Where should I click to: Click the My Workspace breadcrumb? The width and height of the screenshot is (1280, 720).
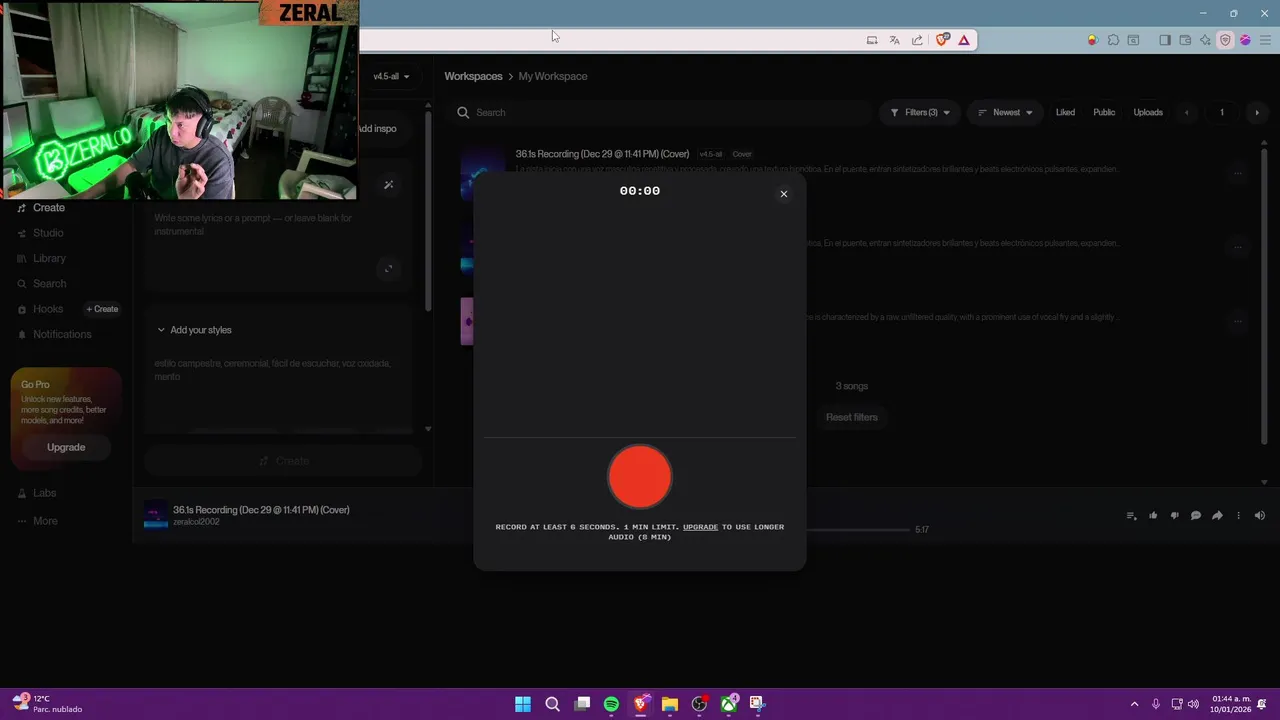coord(553,76)
